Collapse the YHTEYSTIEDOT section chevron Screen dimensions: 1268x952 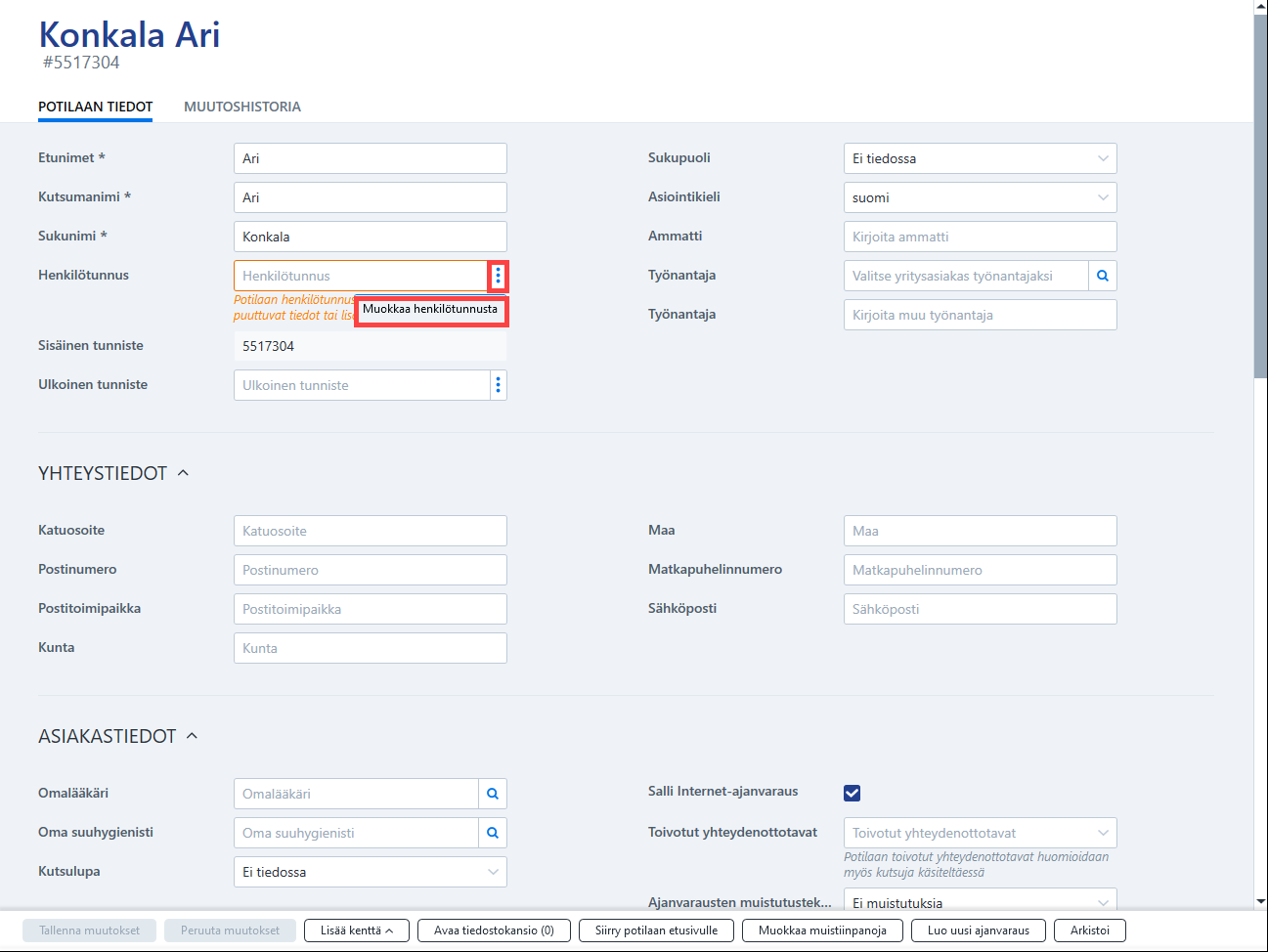(183, 473)
